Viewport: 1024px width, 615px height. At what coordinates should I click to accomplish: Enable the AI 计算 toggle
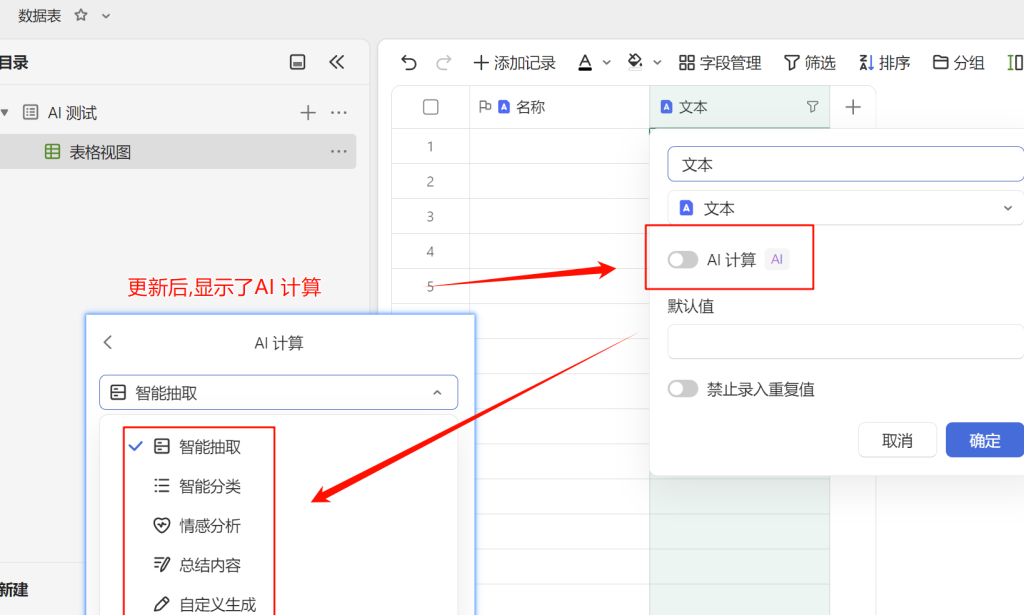pyautogui.click(x=682, y=260)
